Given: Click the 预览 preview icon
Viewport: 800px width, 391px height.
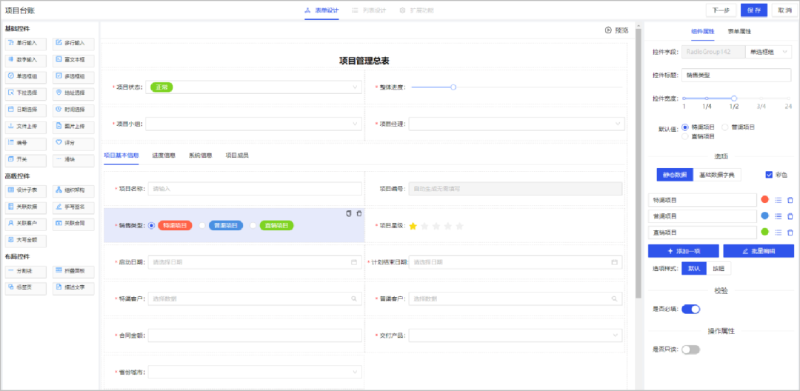Looking at the screenshot, I should point(608,30).
